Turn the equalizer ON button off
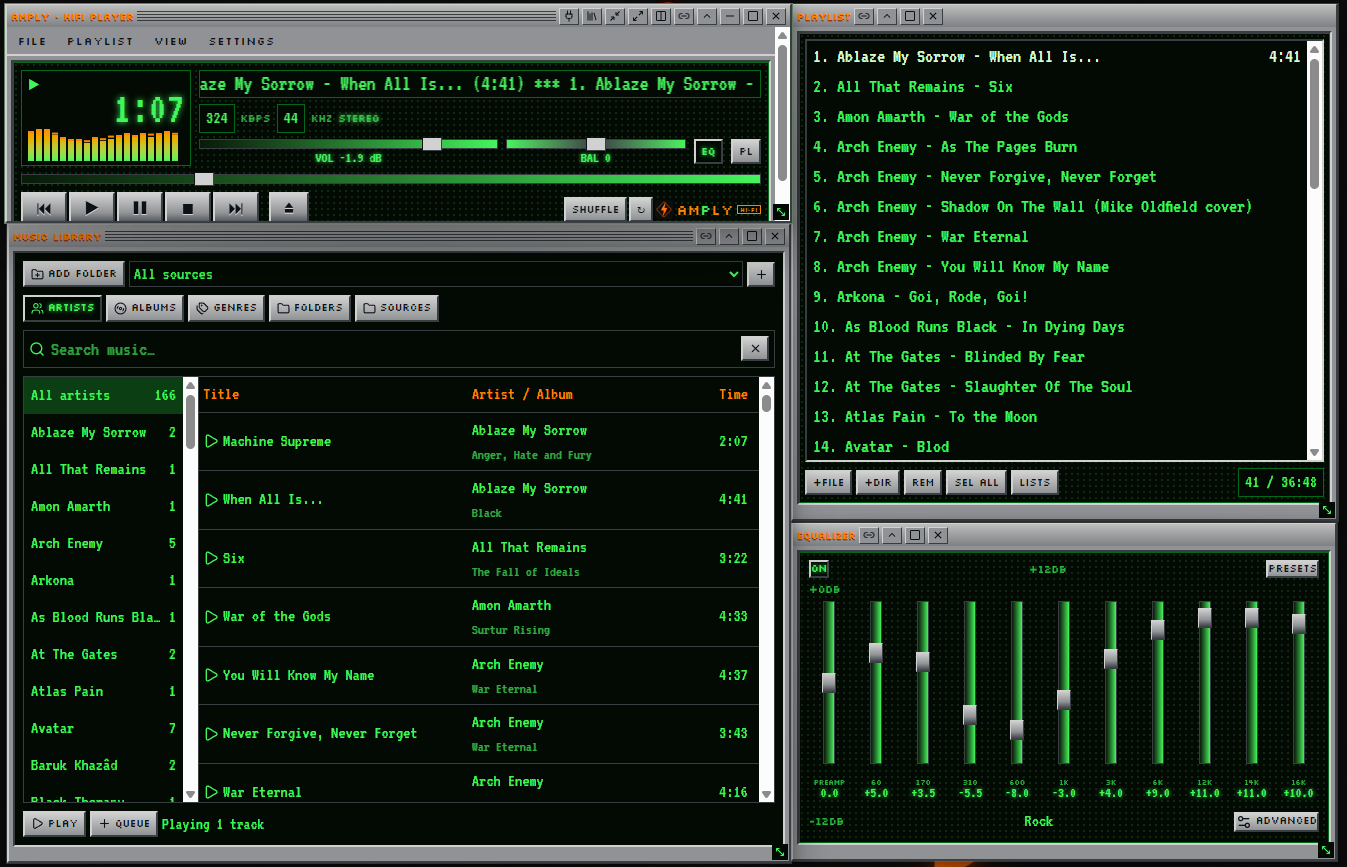This screenshot has width=1347, height=867. pyautogui.click(x=819, y=569)
